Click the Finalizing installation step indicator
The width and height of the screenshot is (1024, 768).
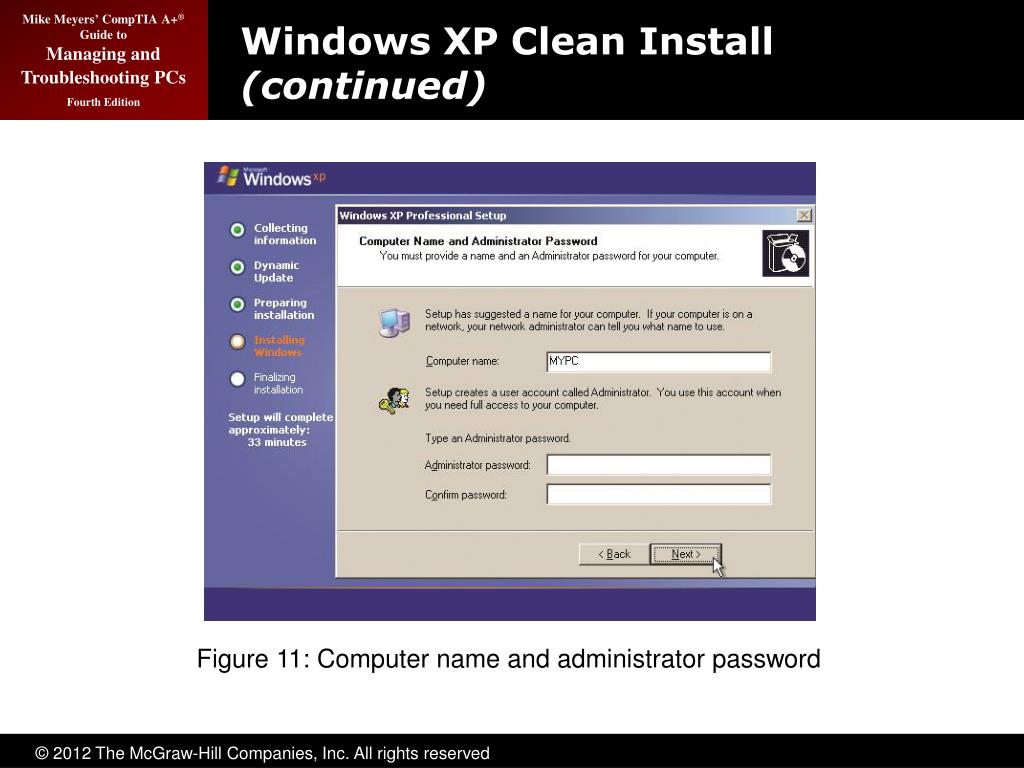pyautogui.click(x=237, y=379)
